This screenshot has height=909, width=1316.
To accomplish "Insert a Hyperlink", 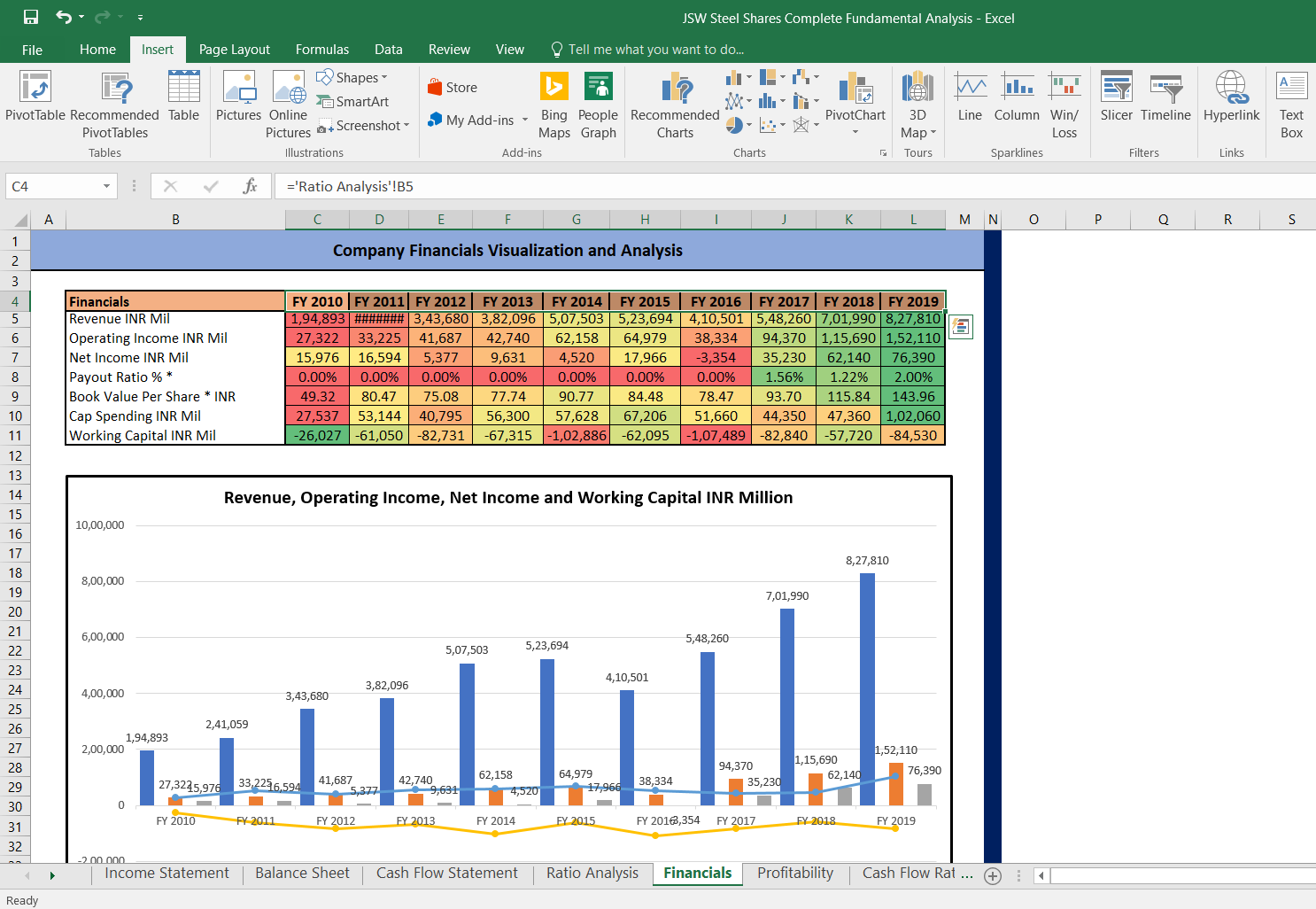I will 1232,97.
